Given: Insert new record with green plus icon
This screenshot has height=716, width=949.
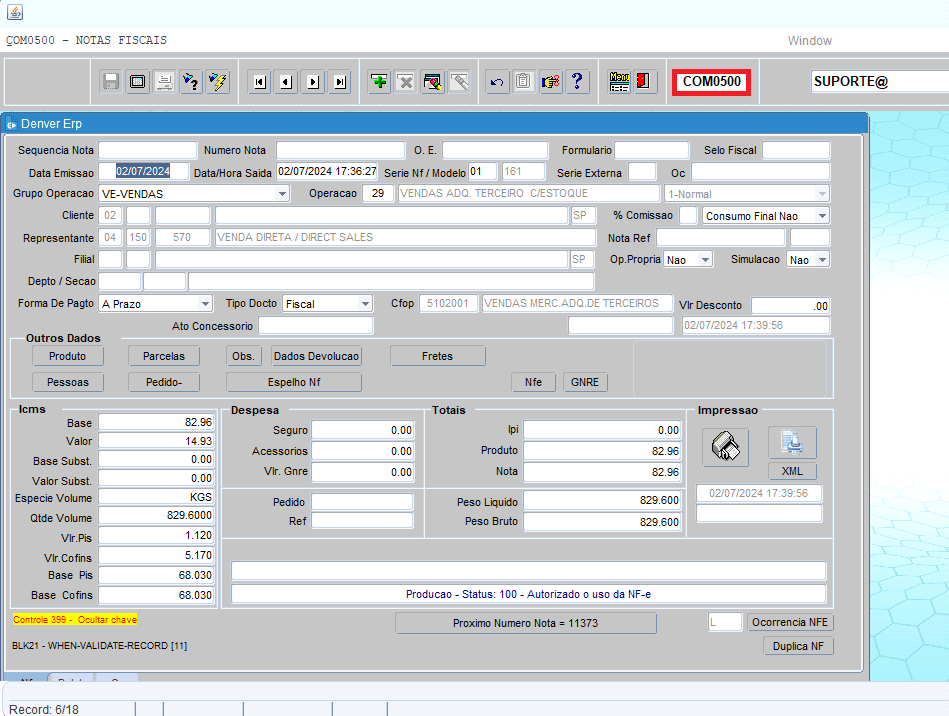Looking at the screenshot, I should point(379,82).
